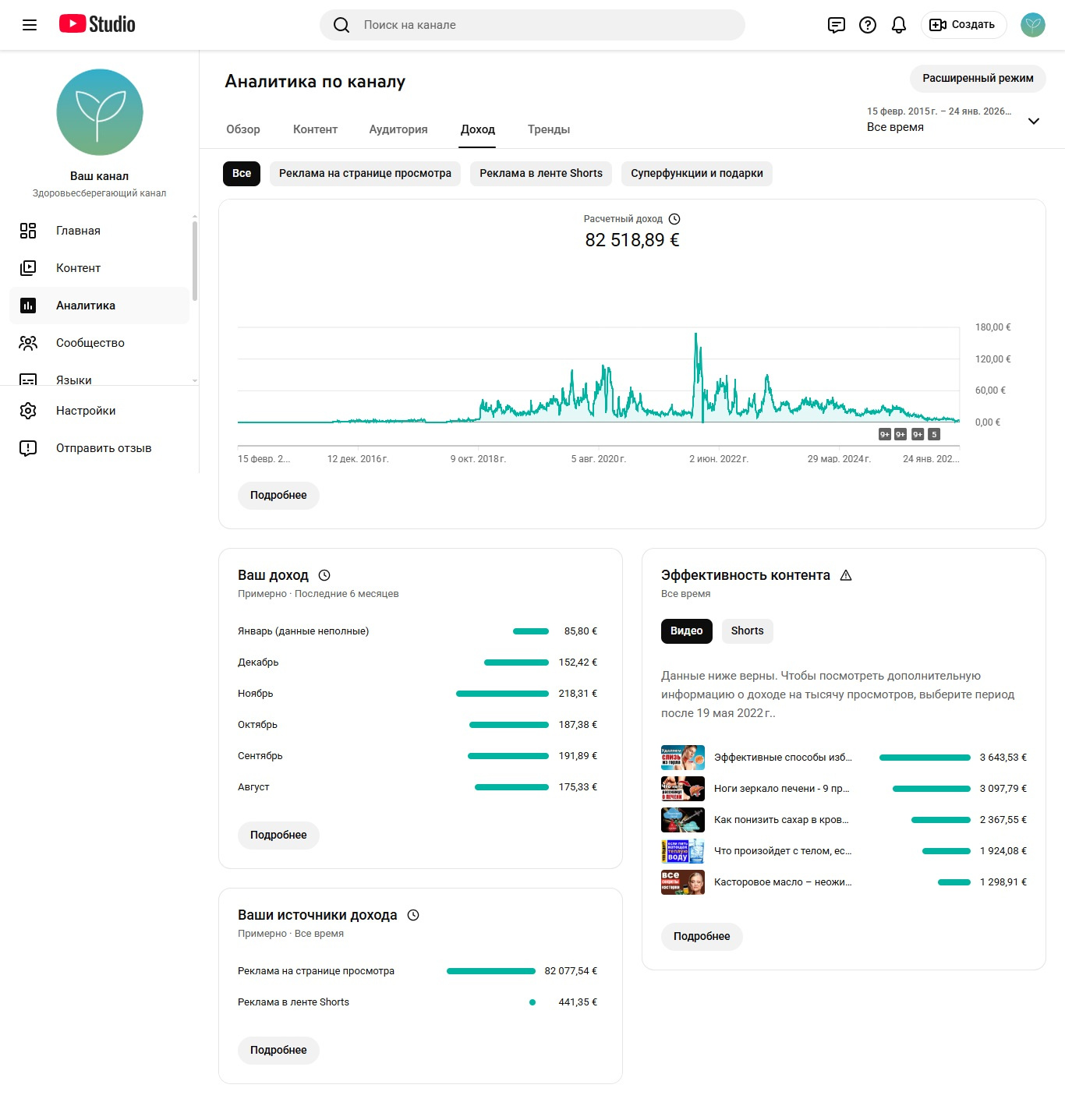1065x1120 pixels.
Task: Open the help question mark icon
Action: pyautogui.click(x=868, y=25)
